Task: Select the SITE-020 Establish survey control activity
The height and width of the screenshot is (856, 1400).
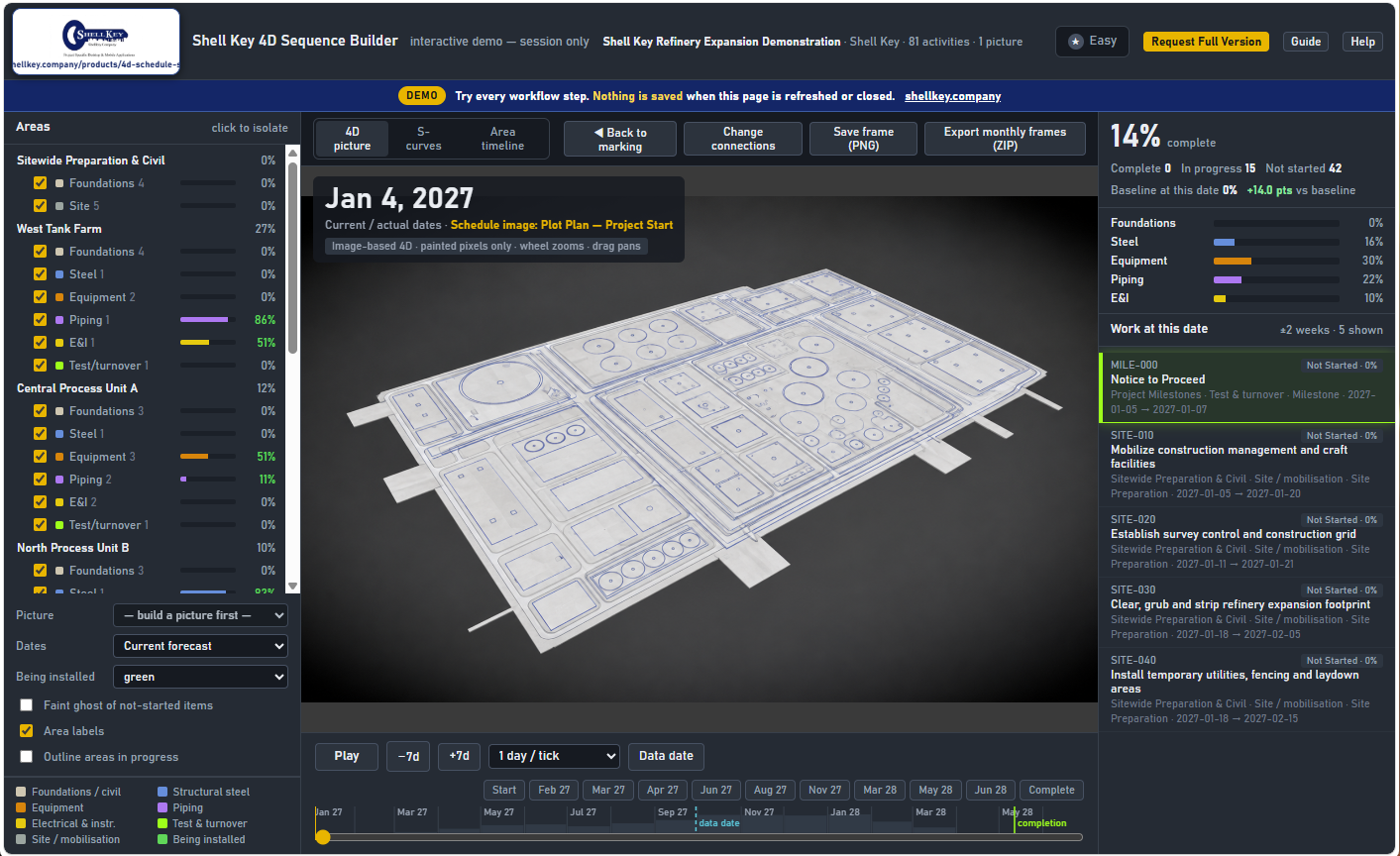Action: tap(1246, 542)
